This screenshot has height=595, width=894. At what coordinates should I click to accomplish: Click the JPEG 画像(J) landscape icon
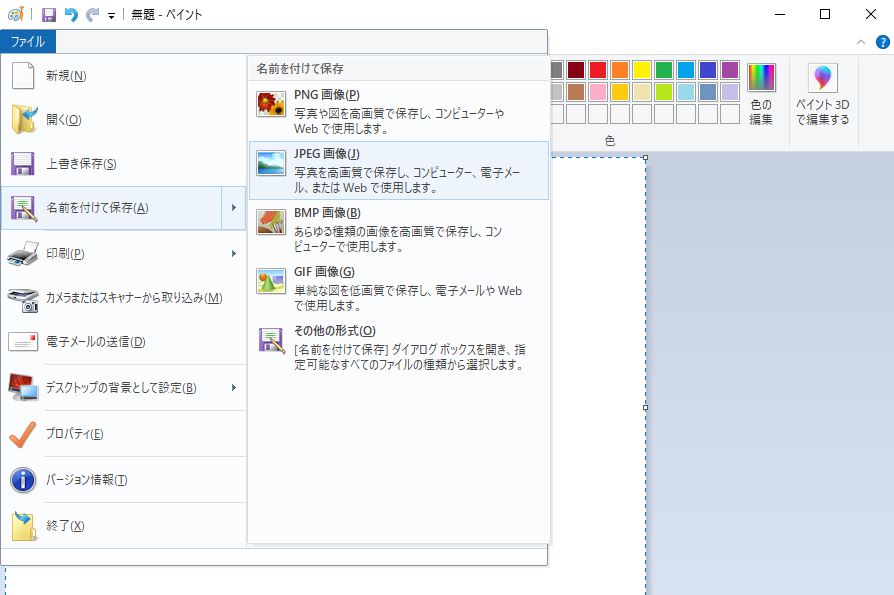271,164
